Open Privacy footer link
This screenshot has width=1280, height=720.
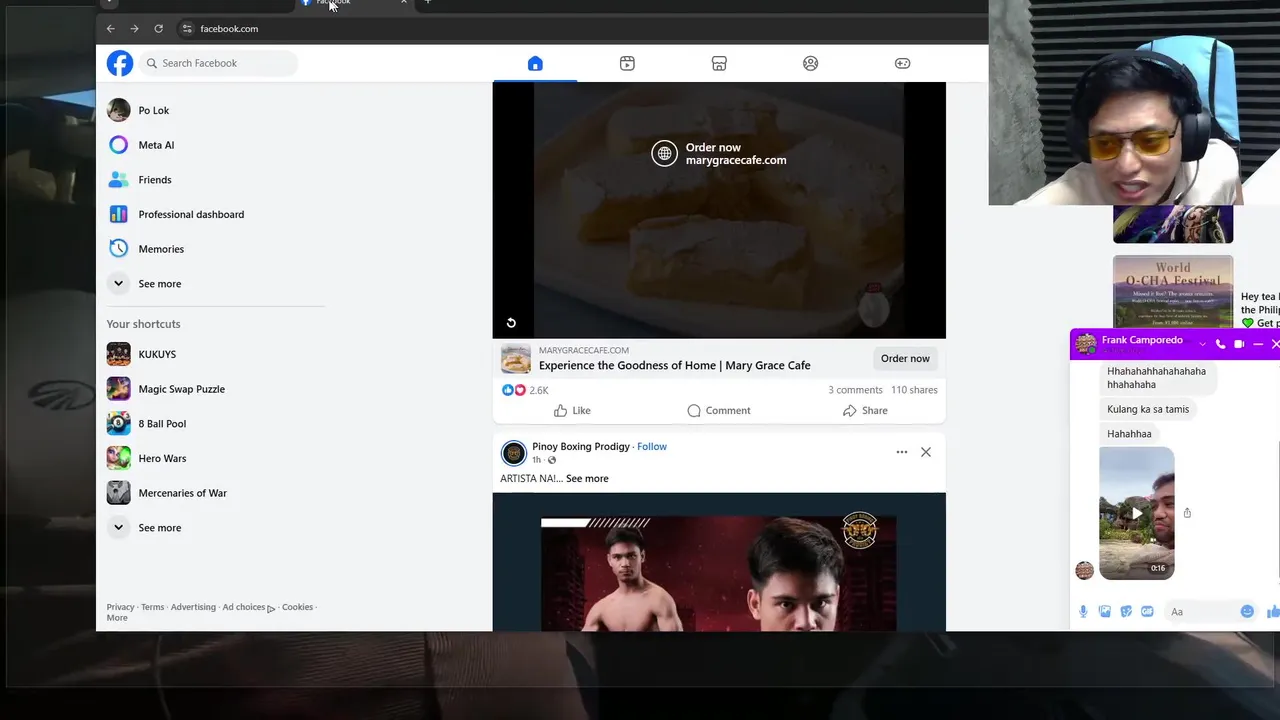pyautogui.click(x=120, y=607)
